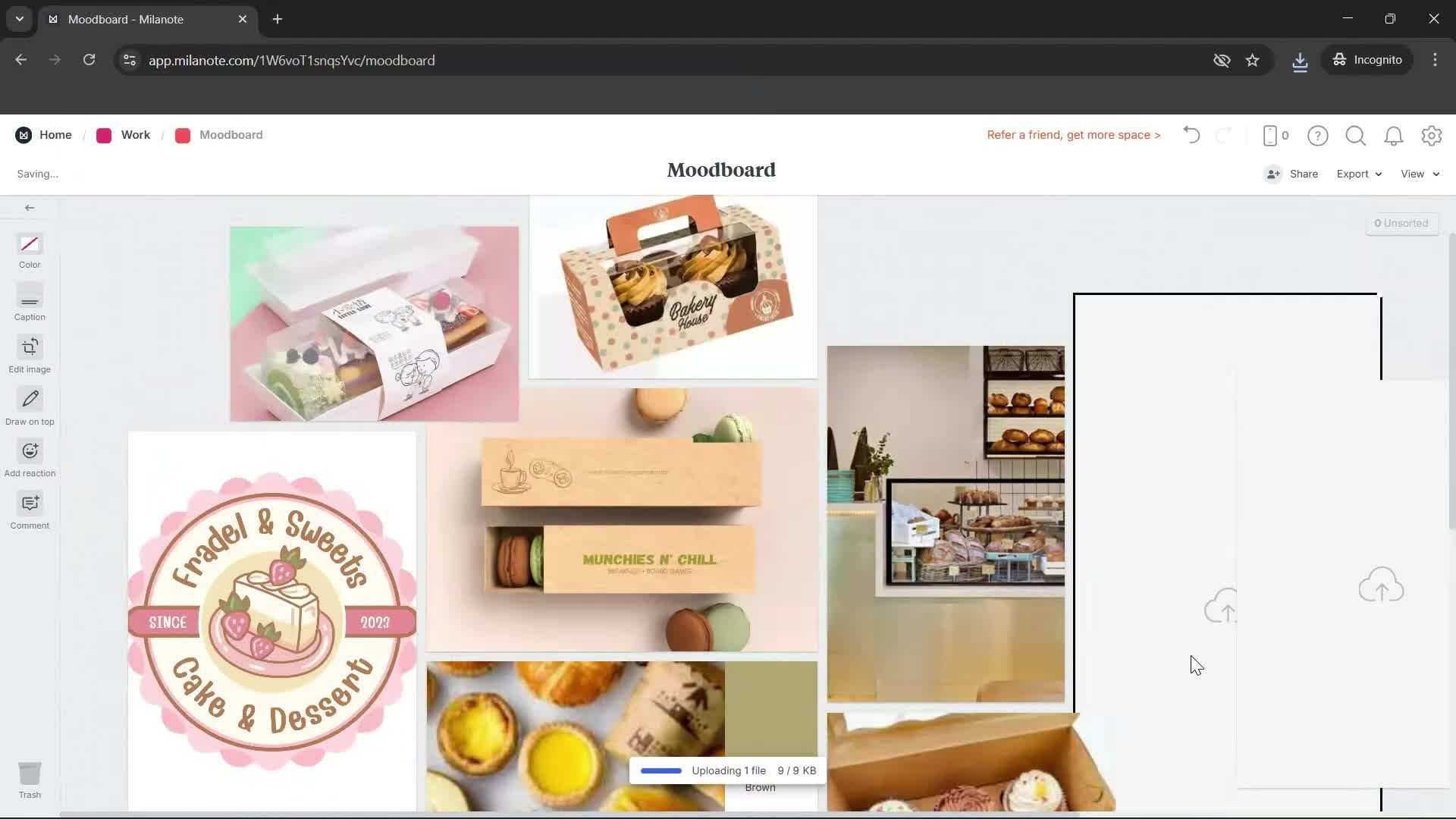Click the undo arrow icon
The height and width of the screenshot is (819, 1456).
click(1191, 135)
